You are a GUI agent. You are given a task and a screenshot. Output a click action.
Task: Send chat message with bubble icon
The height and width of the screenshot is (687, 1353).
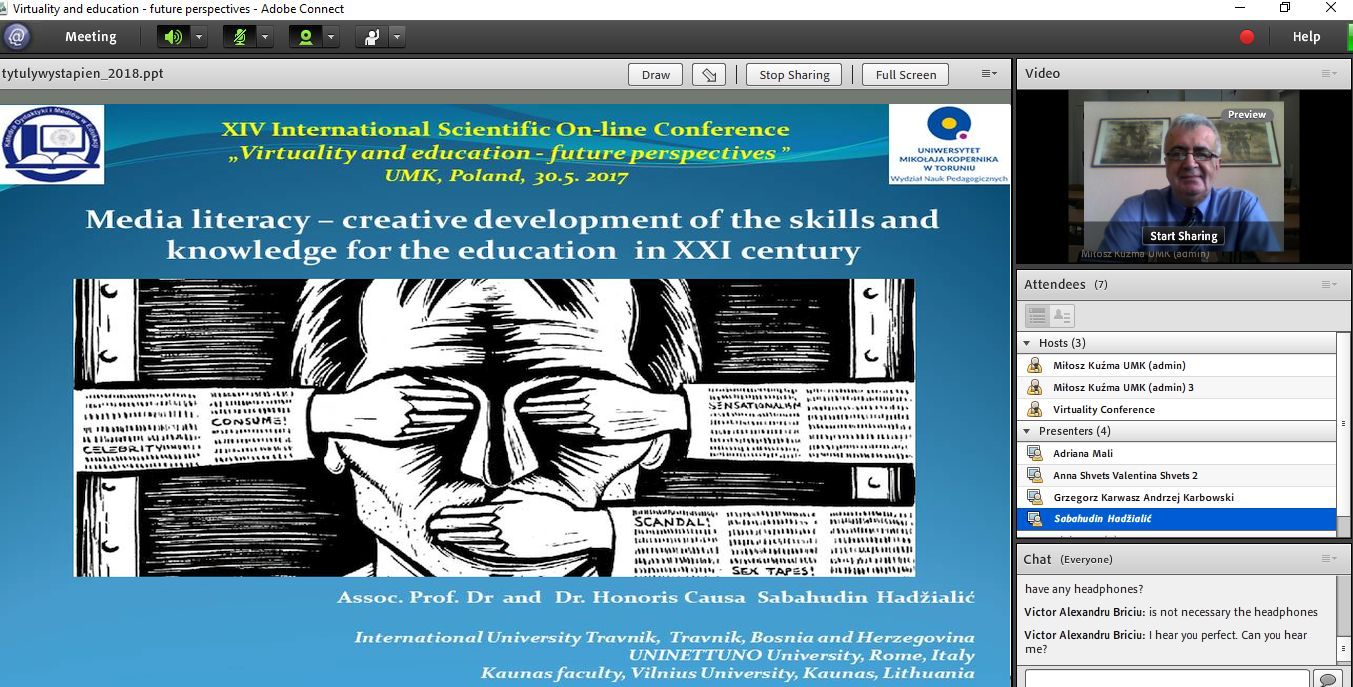(1327, 679)
